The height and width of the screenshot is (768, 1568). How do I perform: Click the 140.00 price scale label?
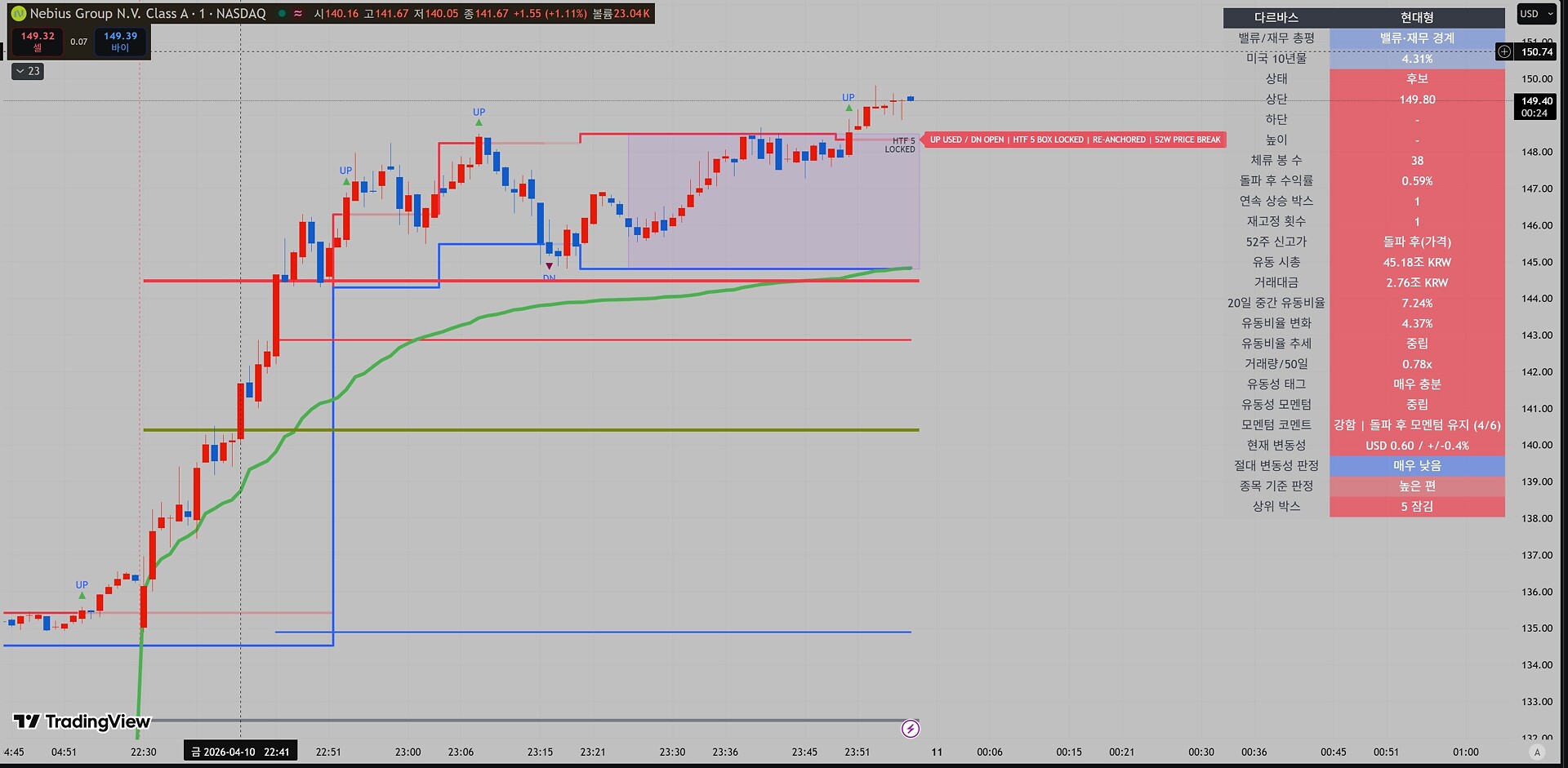[x=1537, y=445]
